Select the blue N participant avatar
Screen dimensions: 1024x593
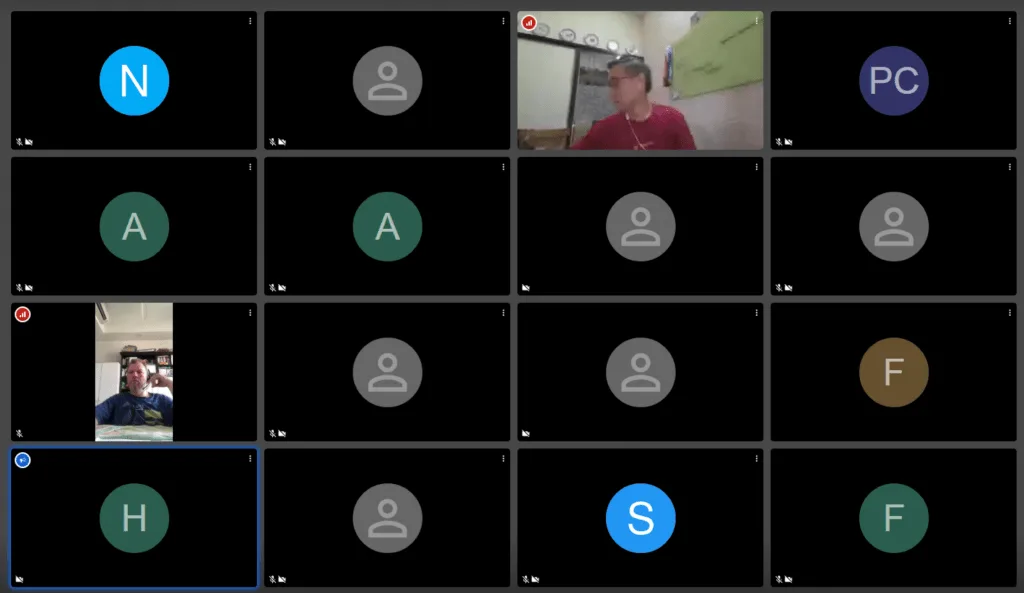tap(134, 81)
